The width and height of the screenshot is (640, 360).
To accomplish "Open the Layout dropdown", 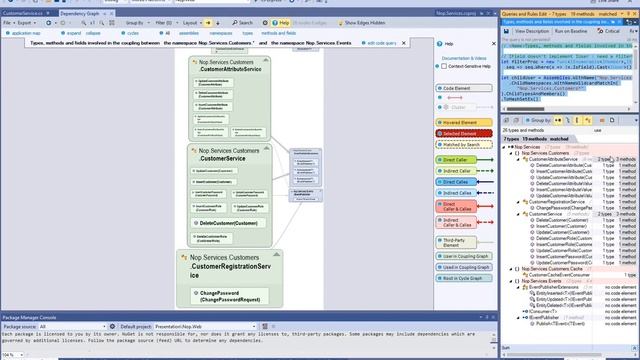I will pos(192,23).
